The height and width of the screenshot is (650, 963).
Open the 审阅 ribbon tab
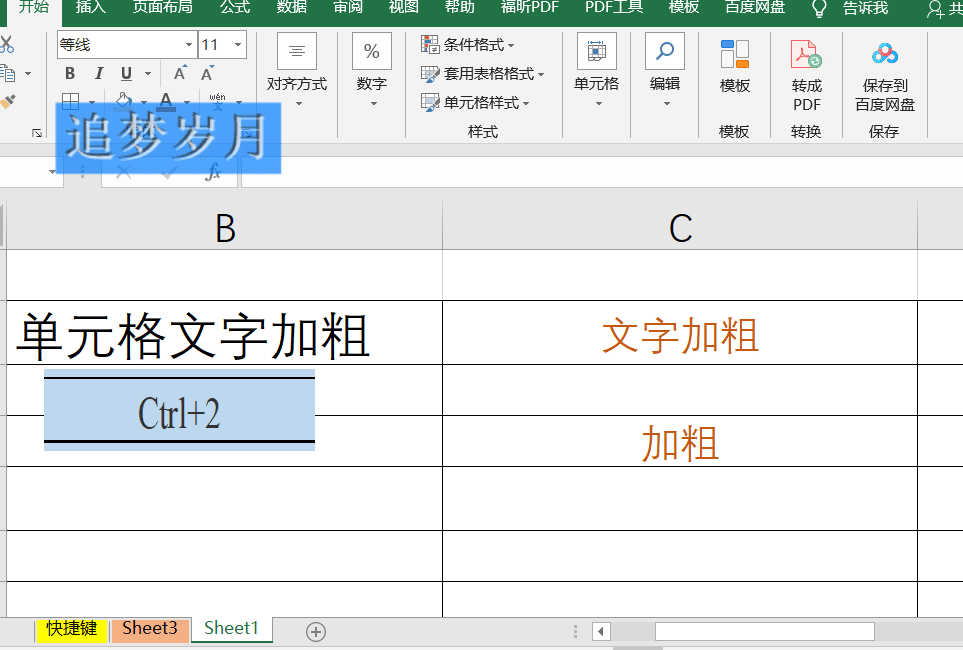(348, 7)
